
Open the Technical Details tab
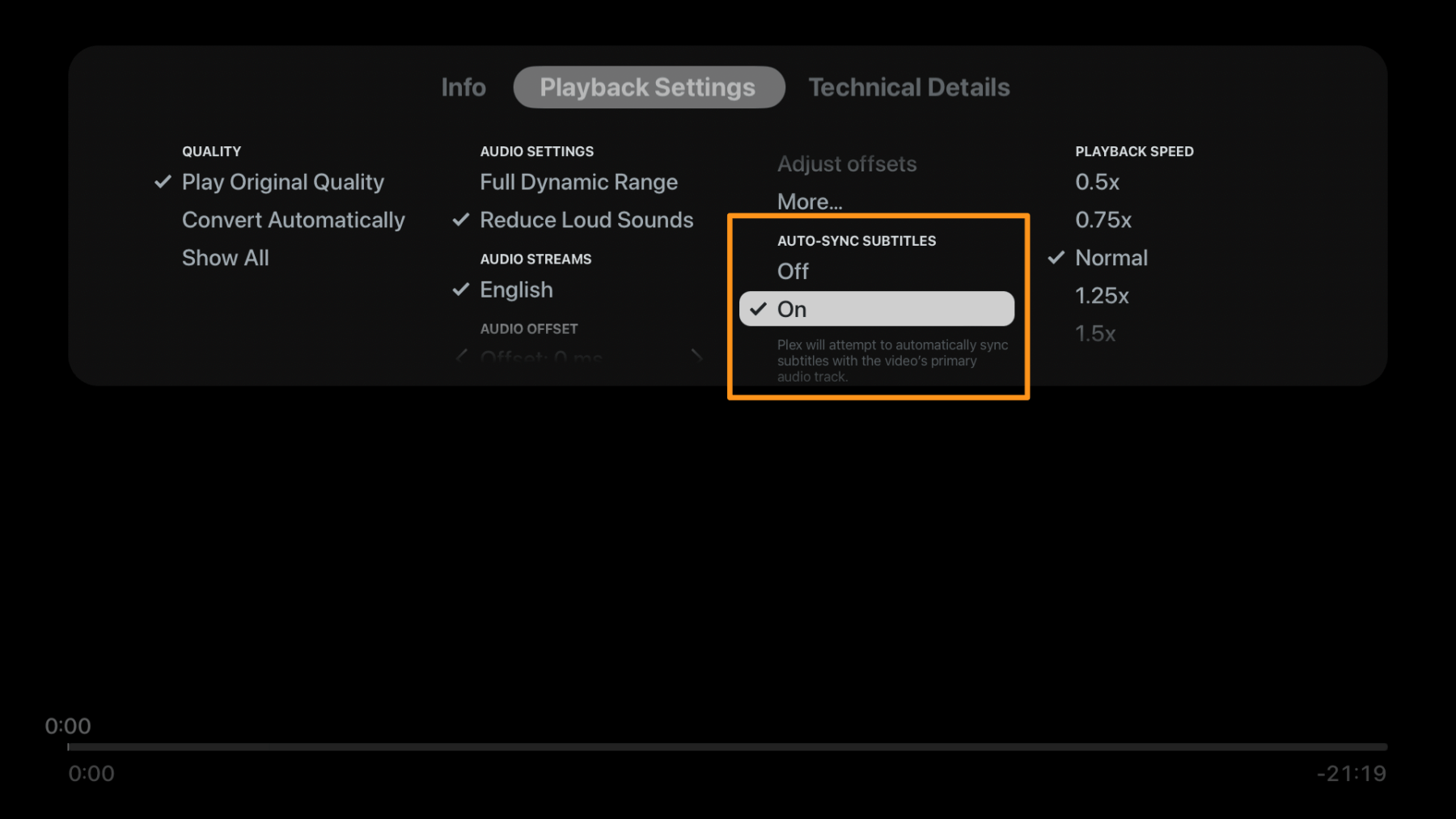908,87
